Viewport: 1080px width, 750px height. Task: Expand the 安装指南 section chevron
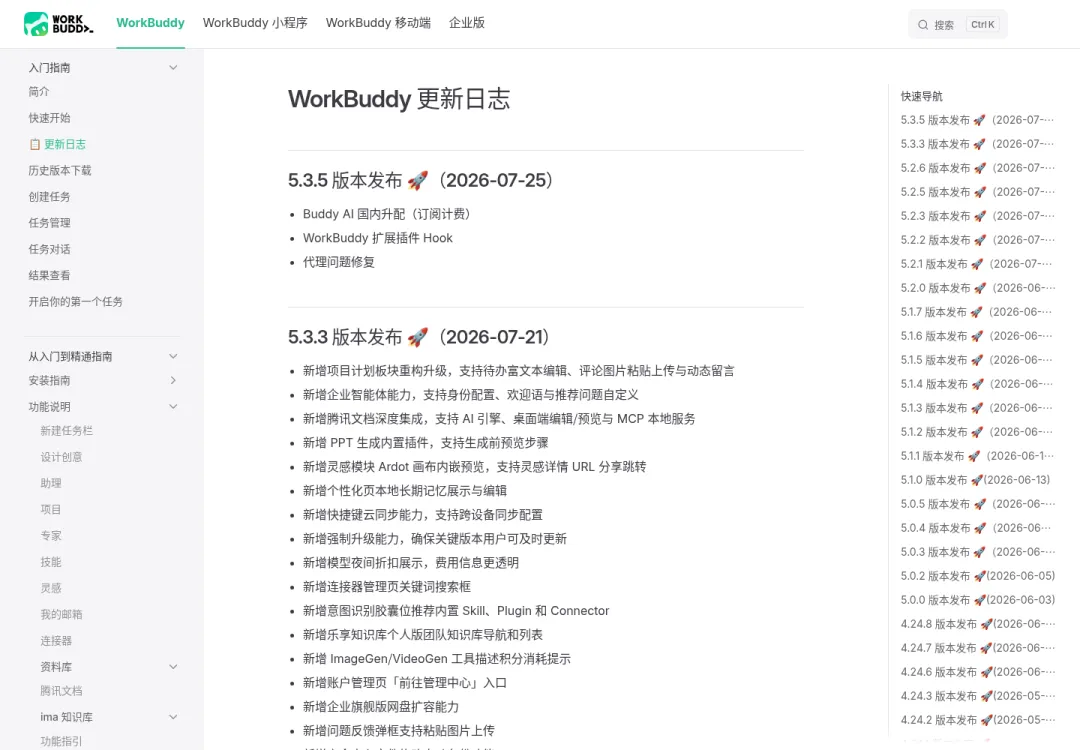coord(174,380)
